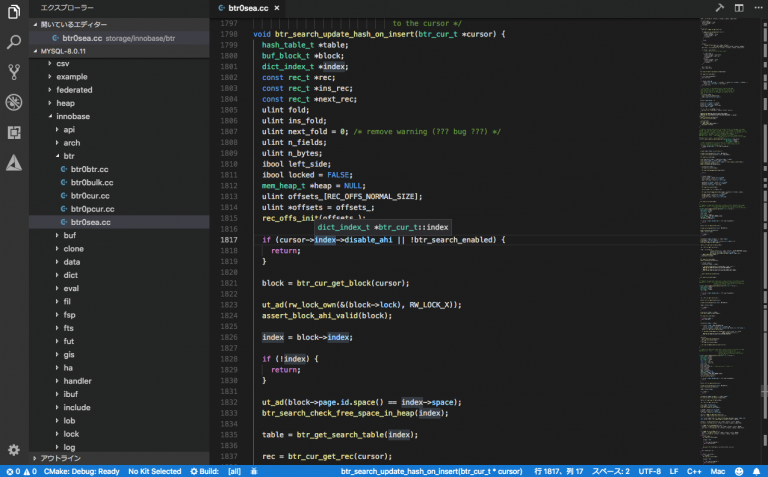
Task: Change the UTF-8 encoding in status bar
Action: pos(650,471)
